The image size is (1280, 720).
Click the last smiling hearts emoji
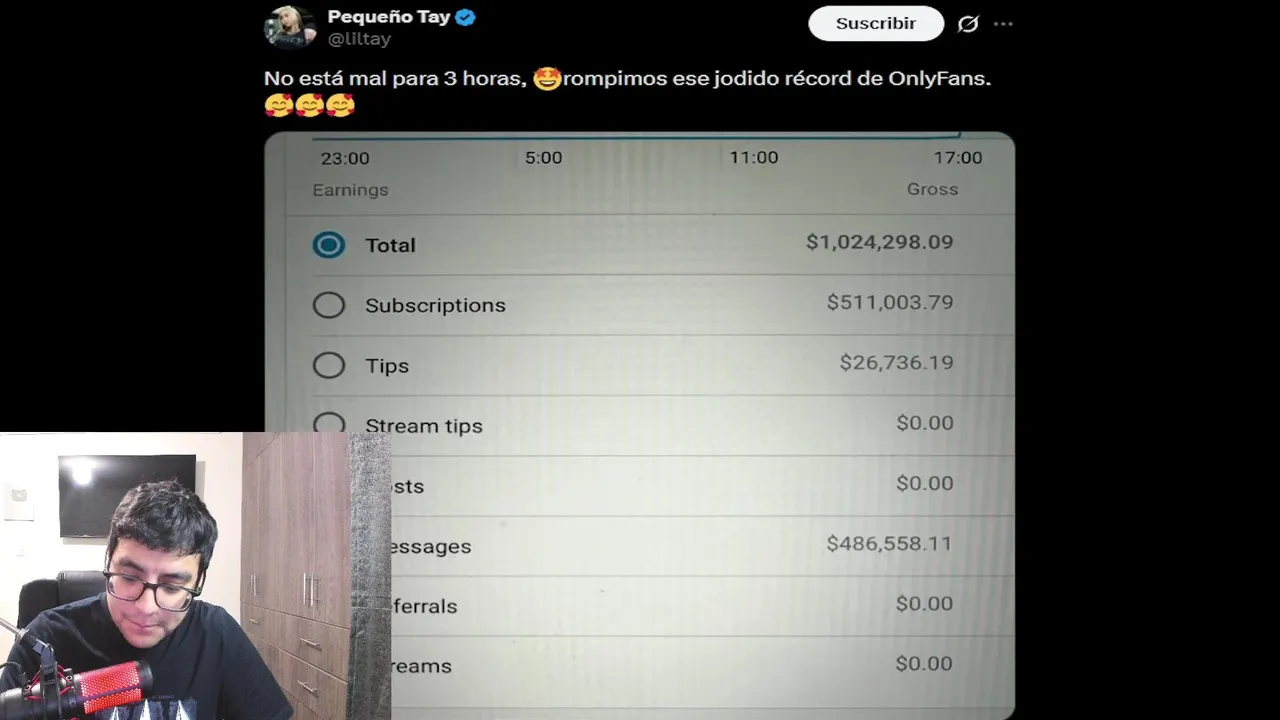point(340,105)
